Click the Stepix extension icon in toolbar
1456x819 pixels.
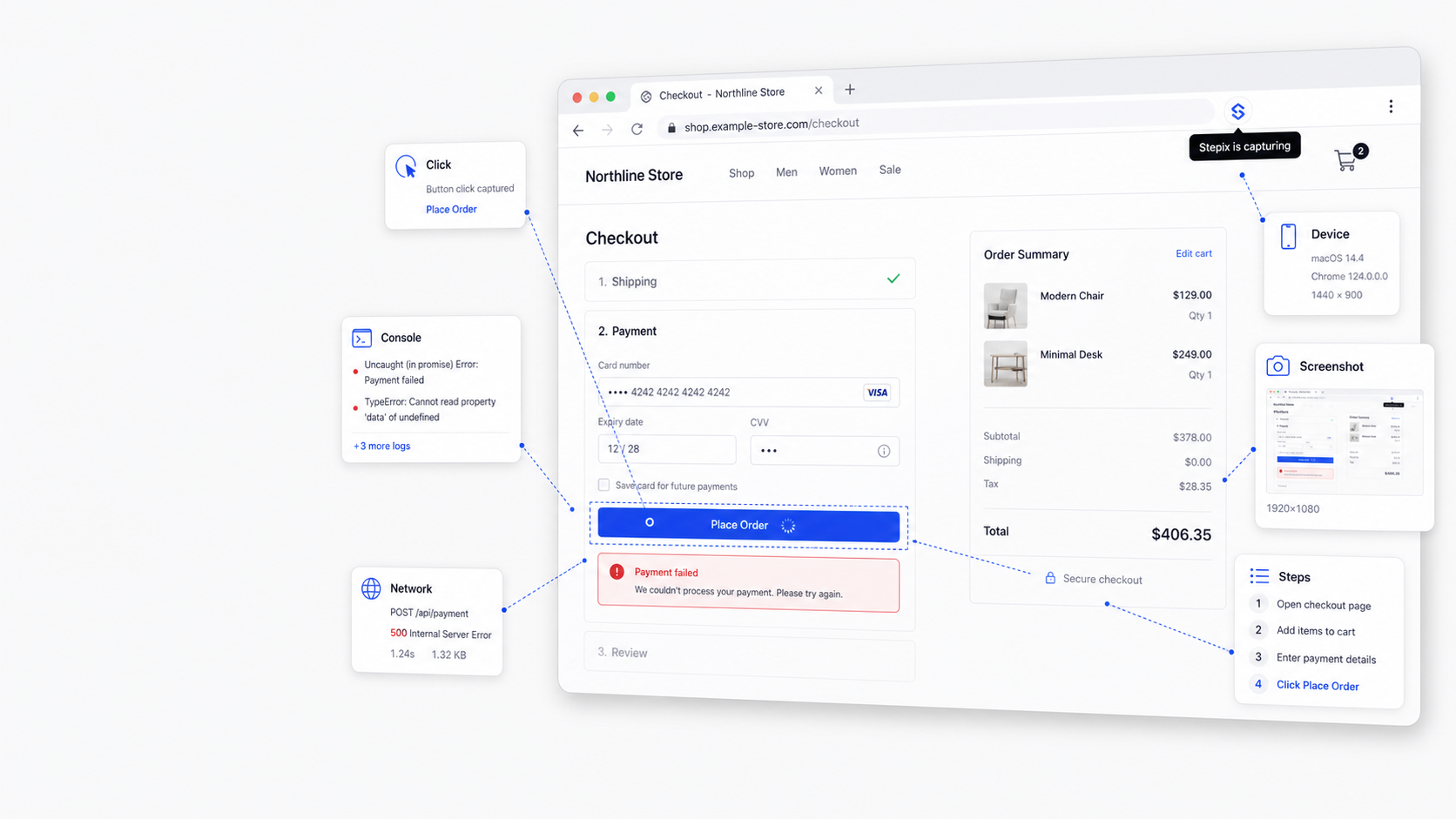[1237, 111]
